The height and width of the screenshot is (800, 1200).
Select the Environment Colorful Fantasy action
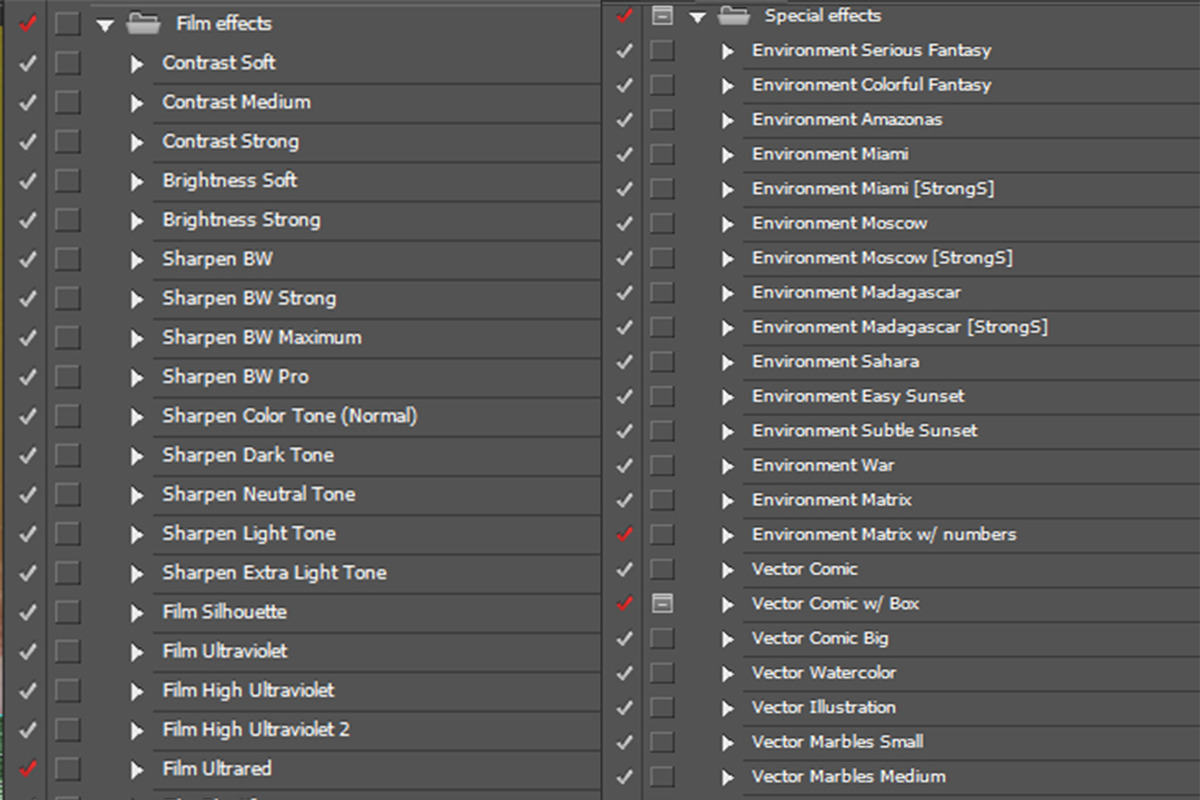pyautogui.click(x=872, y=85)
